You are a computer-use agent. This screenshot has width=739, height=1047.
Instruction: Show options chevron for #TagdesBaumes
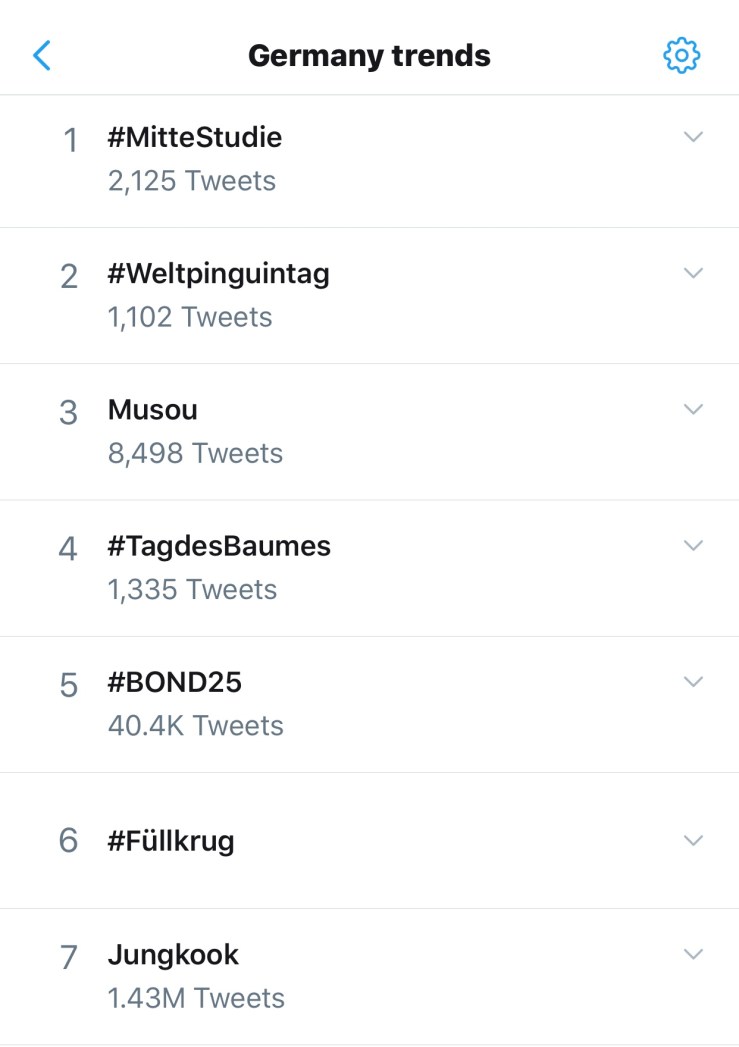693,545
